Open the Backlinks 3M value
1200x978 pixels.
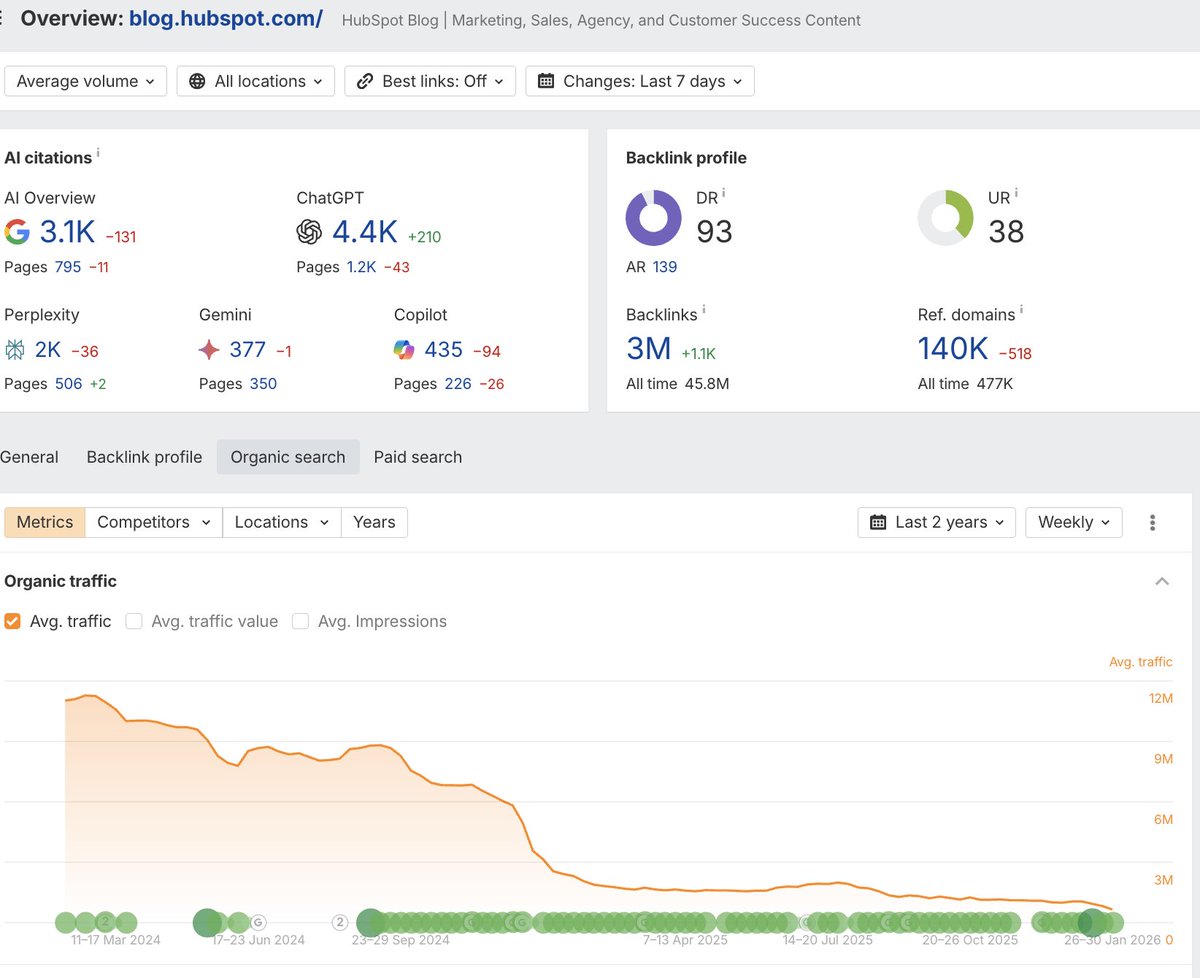[649, 349]
